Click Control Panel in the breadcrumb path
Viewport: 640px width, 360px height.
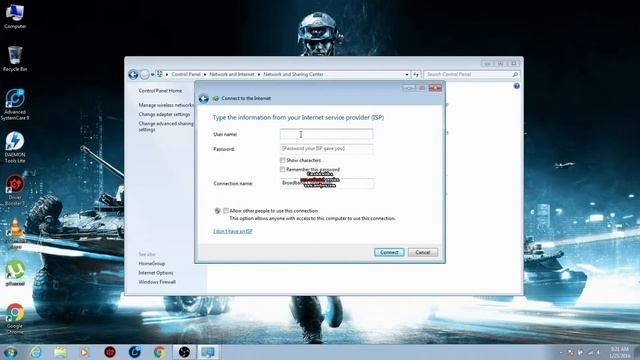point(186,74)
